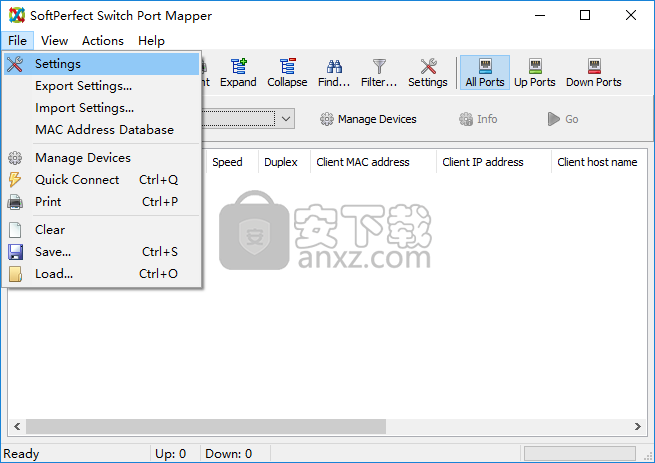Click the floppy disk icon for Save

coord(15,252)
